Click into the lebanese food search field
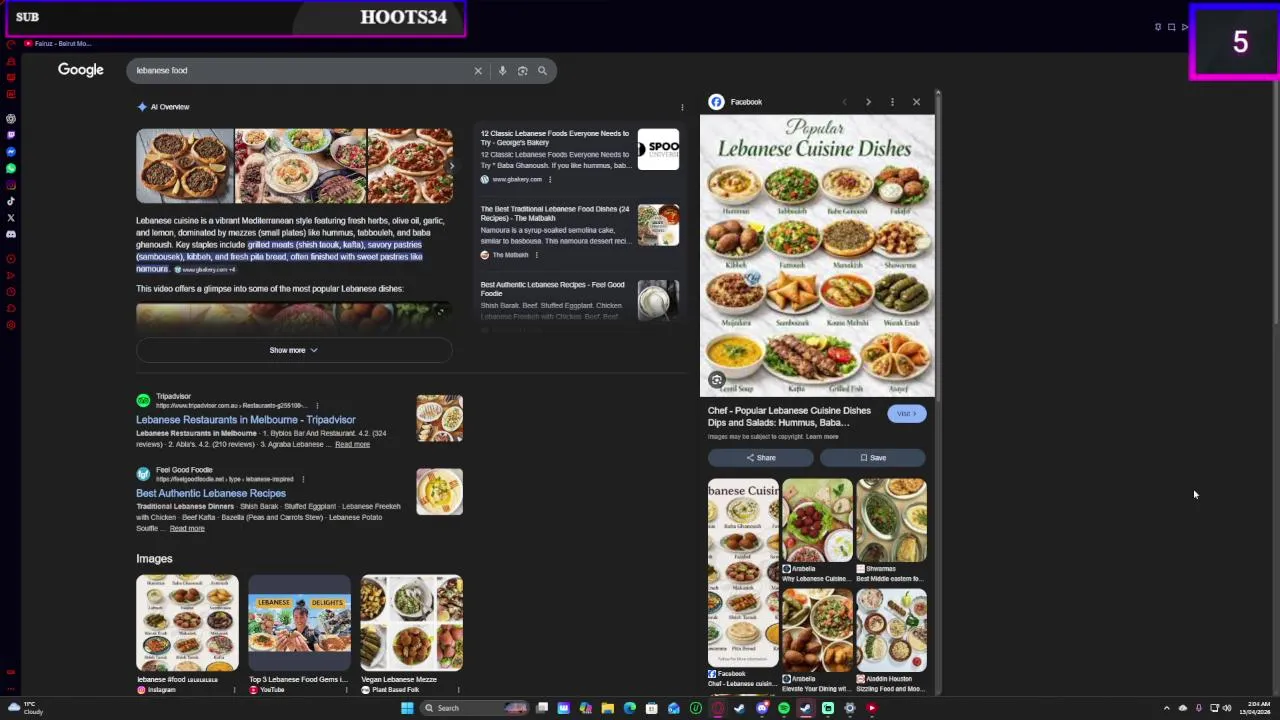The image size is (1280, 720). (x=300, y=71)
